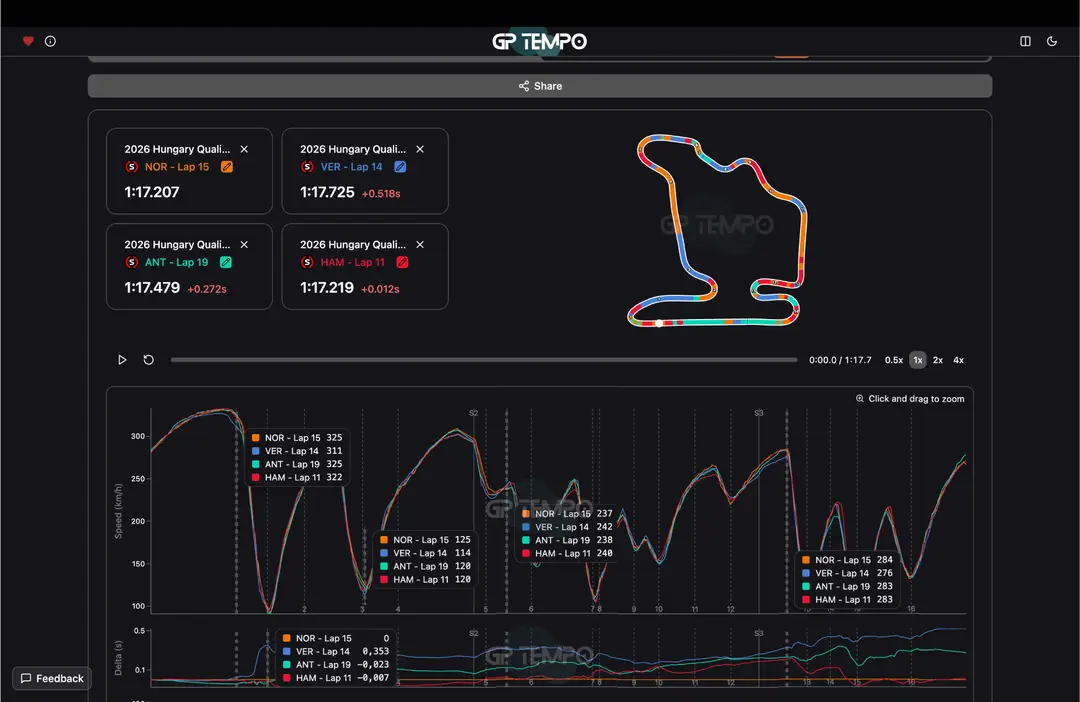
Task: Click 2026 Hungary Quali title on NOR card
Action: pyautogui.click(x=177, y=149)
